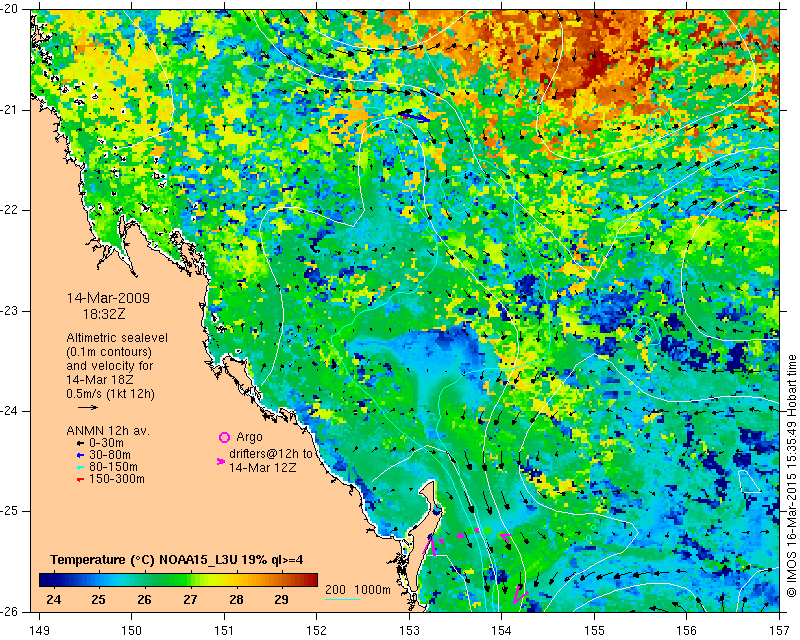800x640 pixels.
Task: Click the cyan 80-150m arrow legend icon
Action: [80, 467]
